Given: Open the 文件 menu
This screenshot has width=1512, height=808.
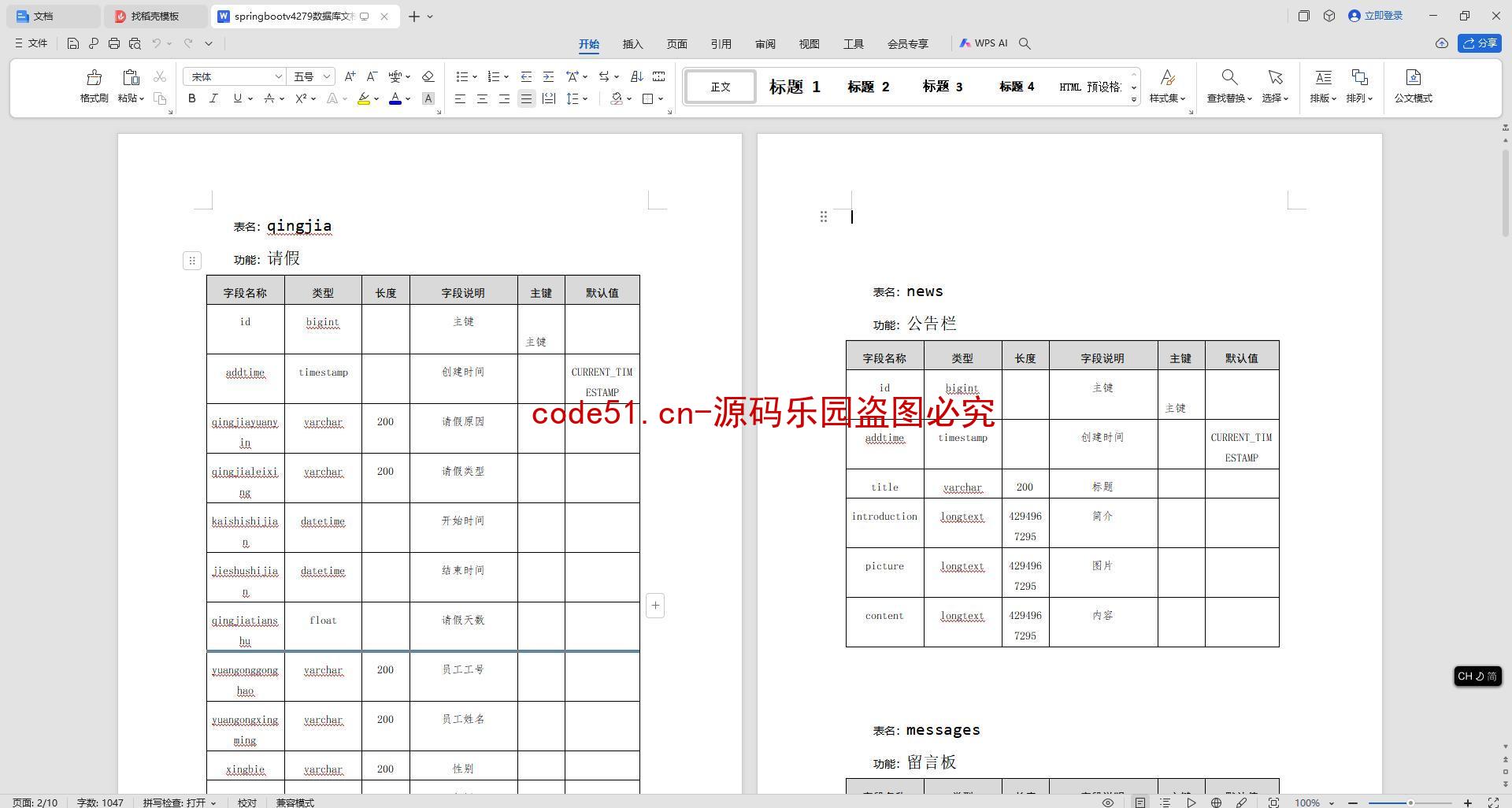Looking at the screenshot, I should tap(31, 43).
